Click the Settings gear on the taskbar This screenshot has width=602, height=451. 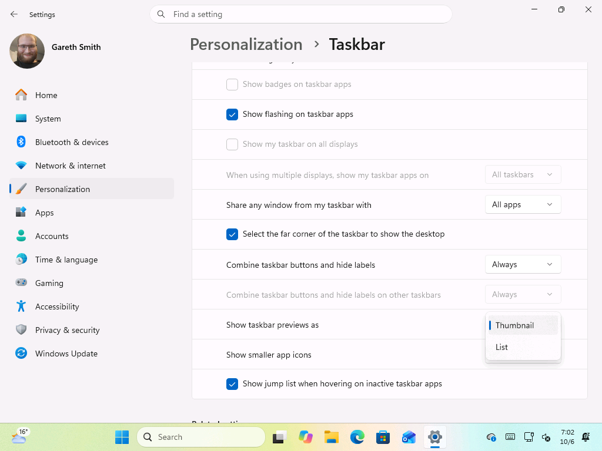pos(435,437)
